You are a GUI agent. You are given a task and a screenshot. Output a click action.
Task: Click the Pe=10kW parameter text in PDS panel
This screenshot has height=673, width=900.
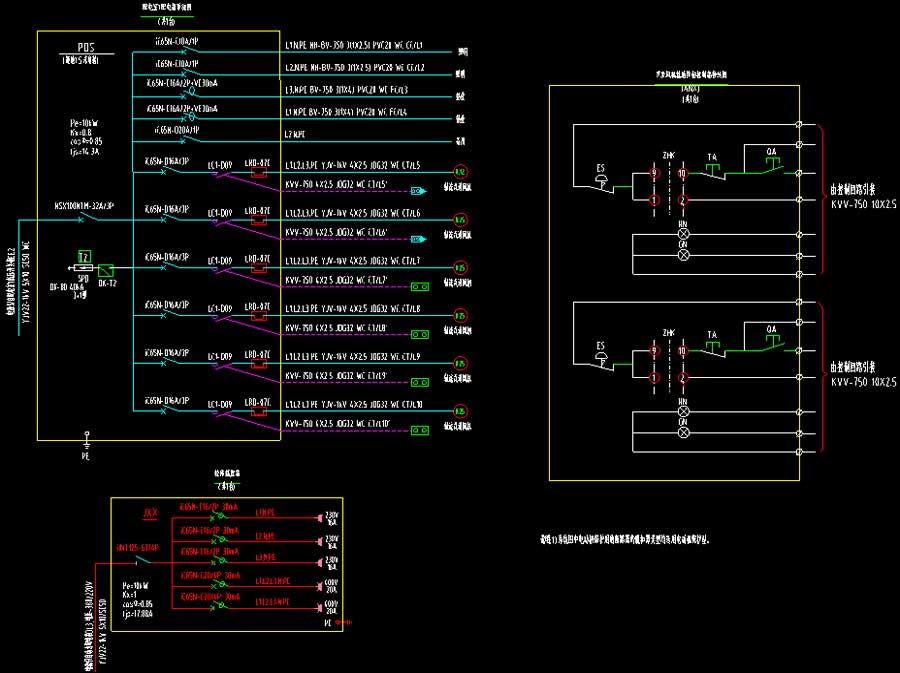(84, 122)
